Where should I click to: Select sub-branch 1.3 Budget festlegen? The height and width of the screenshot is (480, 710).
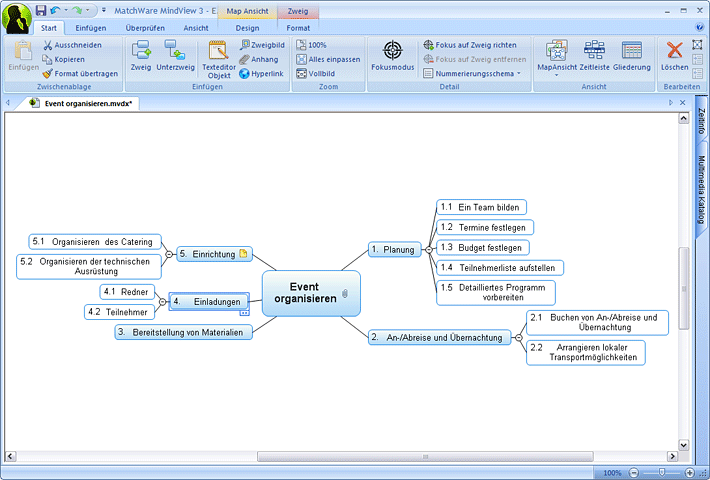483,247
